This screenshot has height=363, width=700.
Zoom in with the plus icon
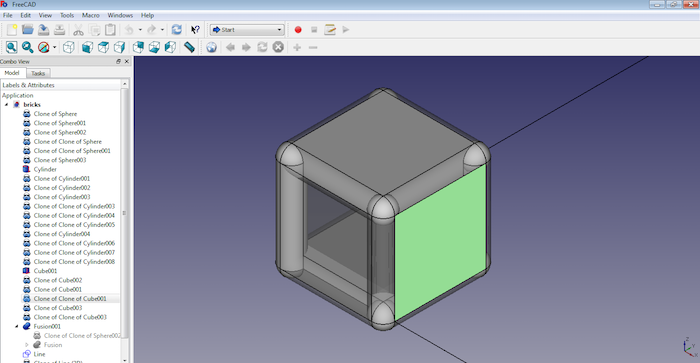(297, 47)
